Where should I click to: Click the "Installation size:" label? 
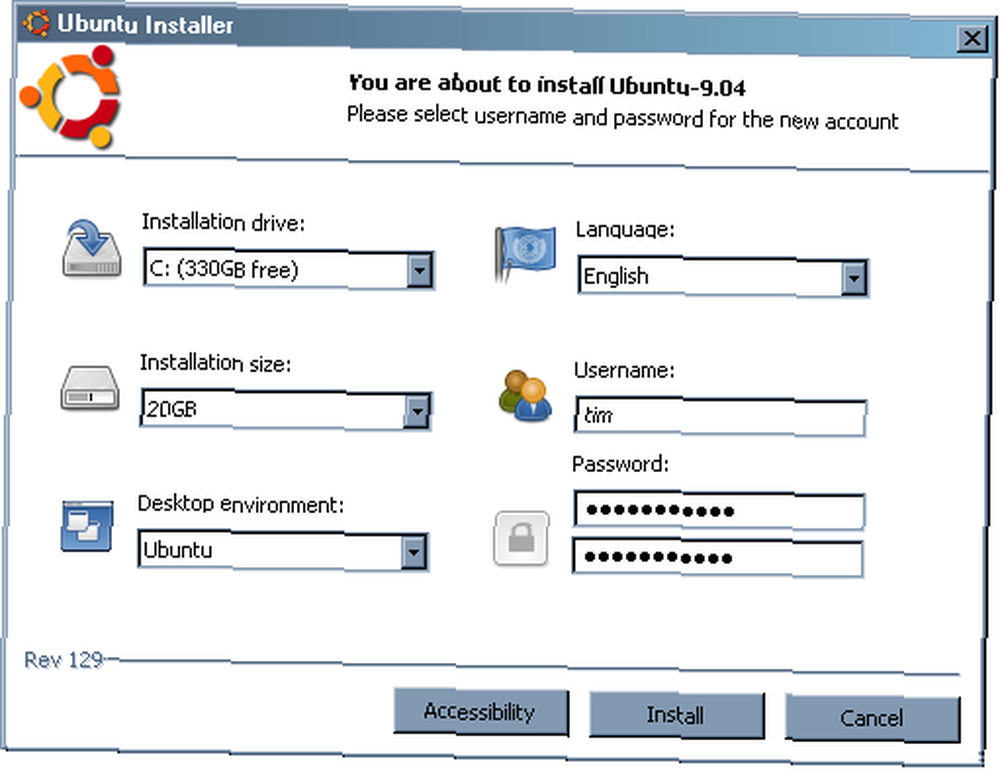click(216, 363)
